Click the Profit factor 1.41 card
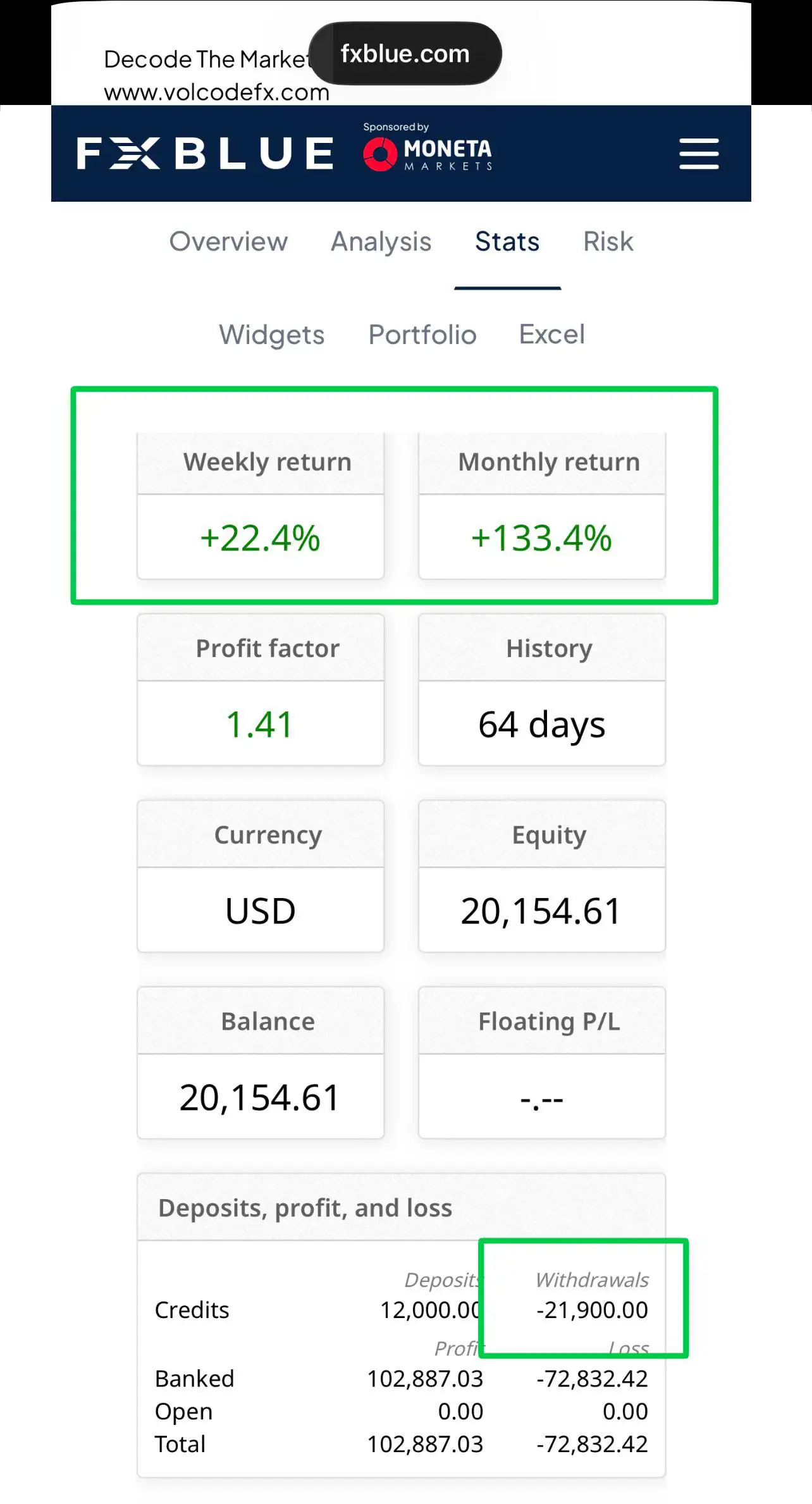Image resolution: width=812 pixels, height=1504 pixels. (x=261, y=689)
